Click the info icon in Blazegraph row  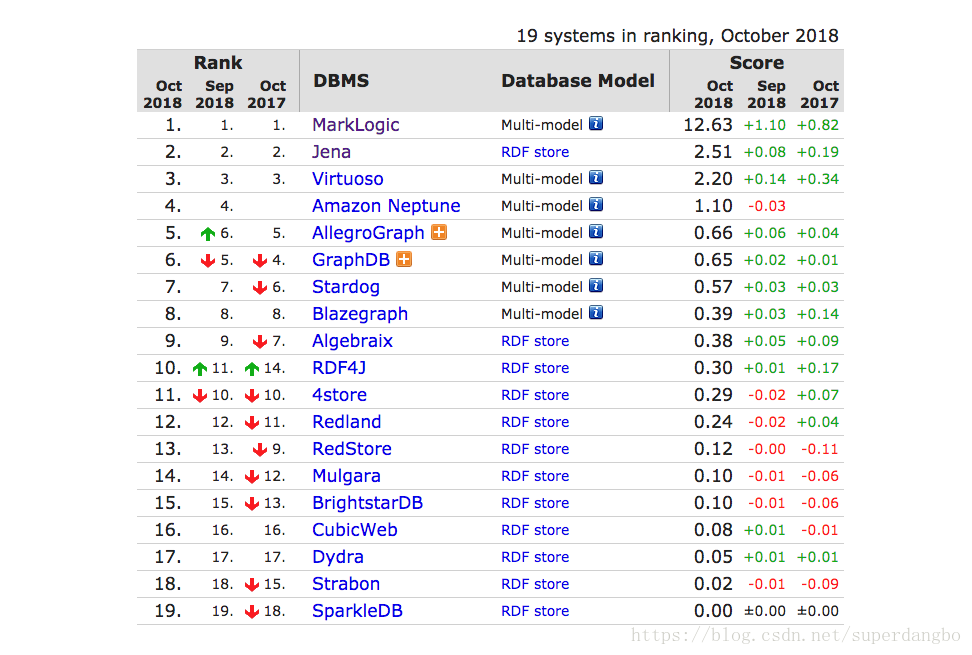click(x=596, y=313)
